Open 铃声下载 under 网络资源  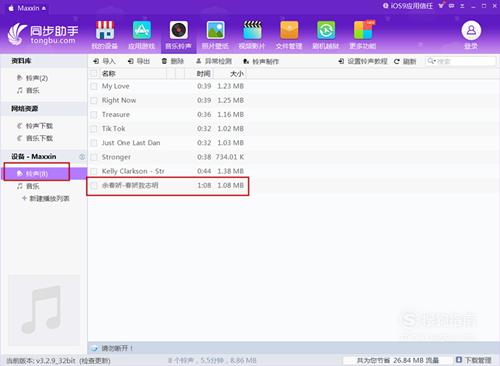pos(35,126)
